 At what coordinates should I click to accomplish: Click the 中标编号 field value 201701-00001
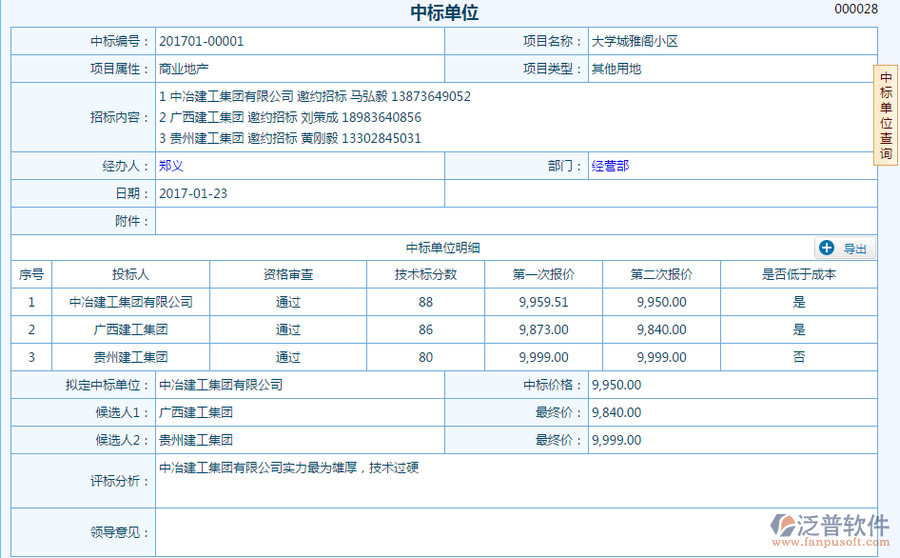pos(201,41)
